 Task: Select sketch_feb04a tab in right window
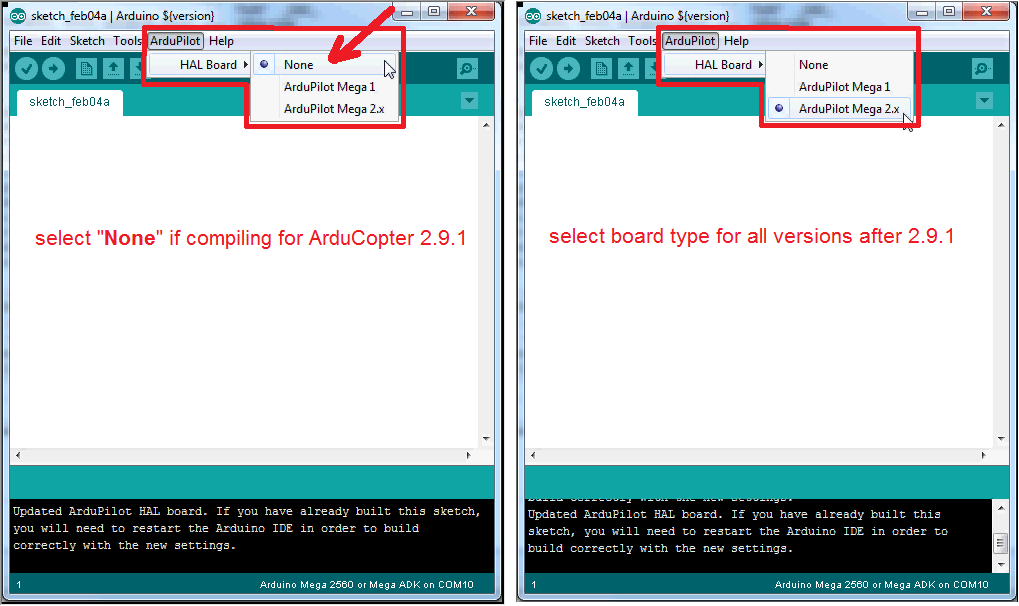(x=584, y=102)
